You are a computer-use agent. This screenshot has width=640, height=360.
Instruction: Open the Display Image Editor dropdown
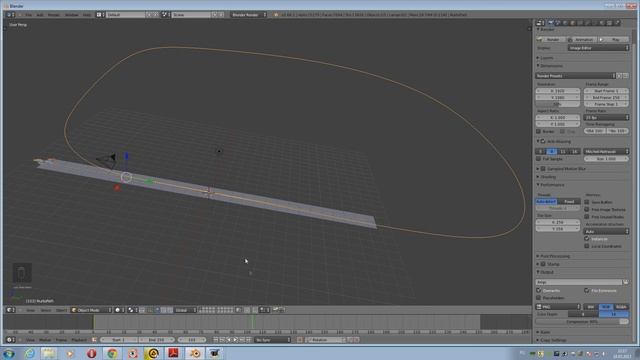coord(598,48)
